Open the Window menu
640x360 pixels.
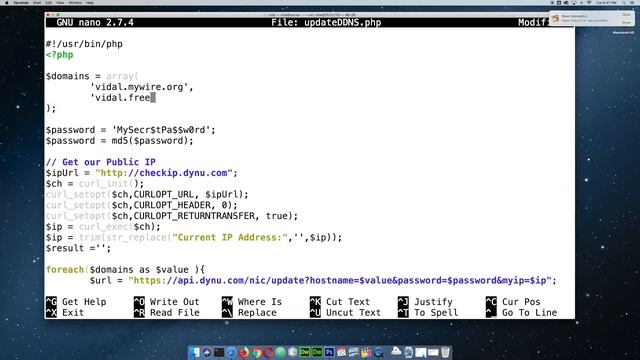point(75,2)
